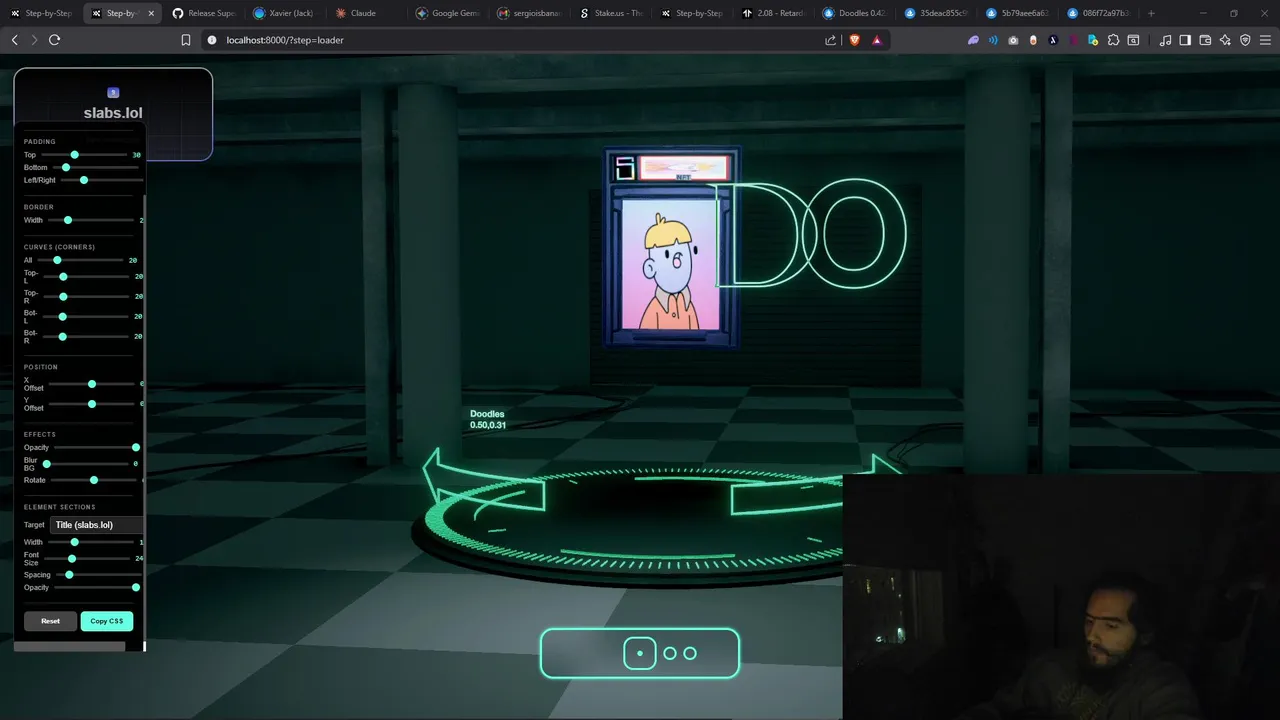The height and width of the screenshot is (720, 1280).
Task: Click the left arrow on the holographic platform
Action: click(485, 481)
